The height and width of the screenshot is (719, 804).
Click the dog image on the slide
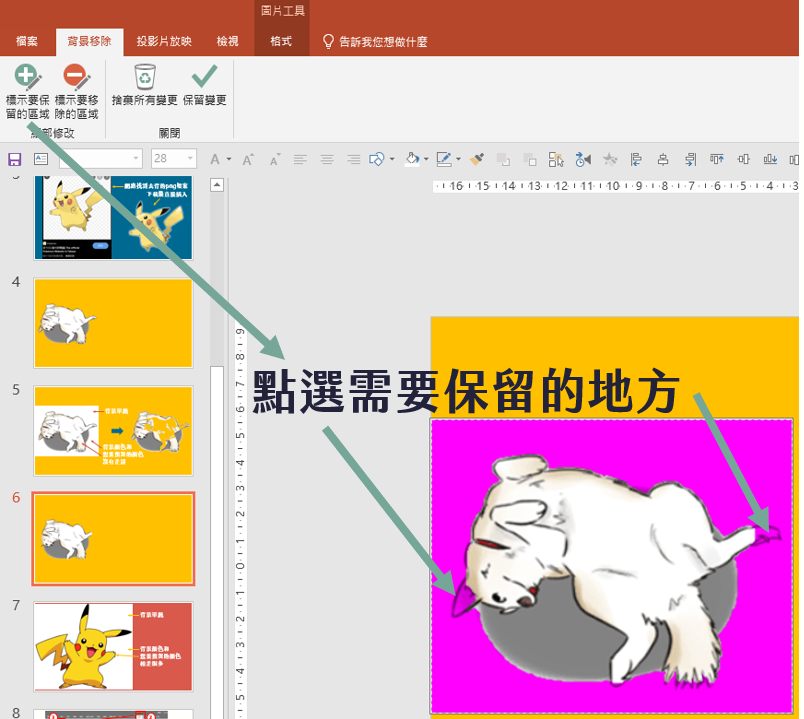pyautogui.click(x=612, y=566)
